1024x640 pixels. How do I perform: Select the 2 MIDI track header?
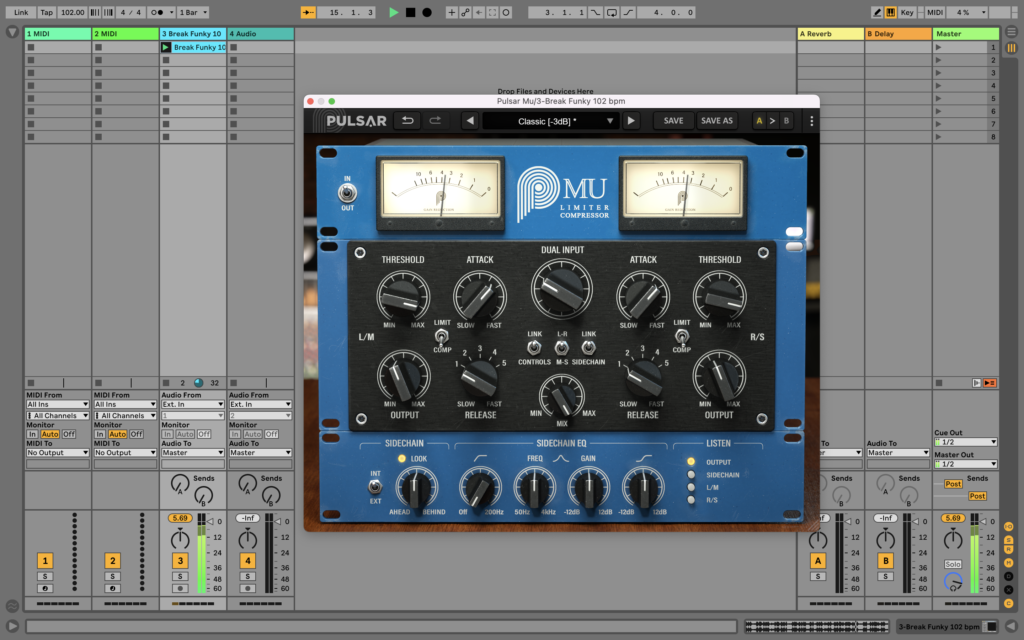125,33
